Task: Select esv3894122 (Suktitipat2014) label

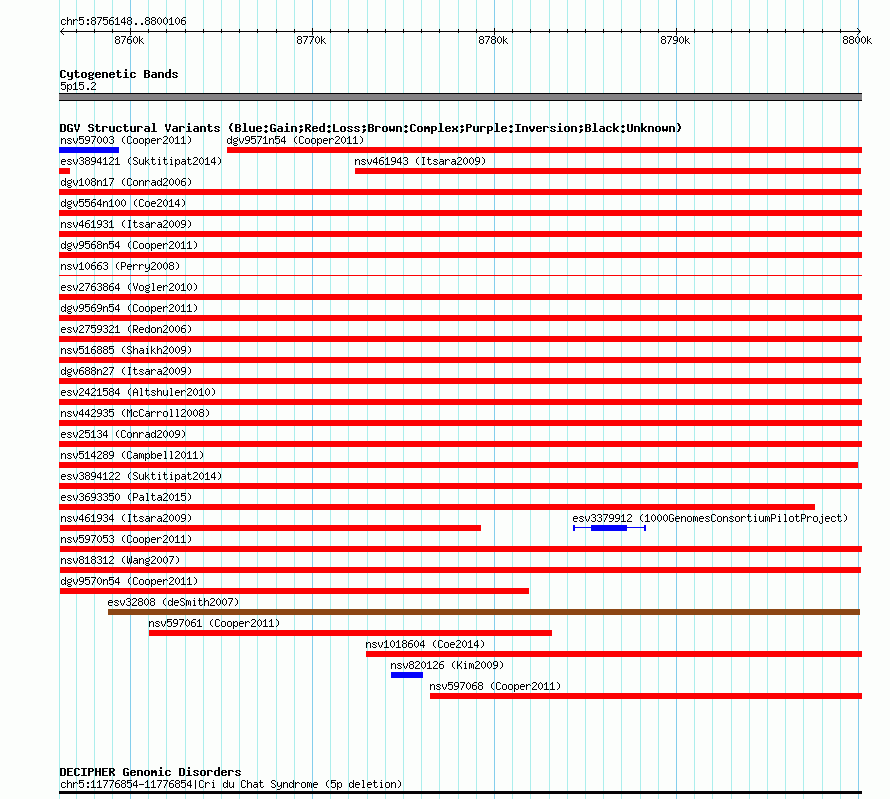Action: pyautogui.click(x=141, y=476)
